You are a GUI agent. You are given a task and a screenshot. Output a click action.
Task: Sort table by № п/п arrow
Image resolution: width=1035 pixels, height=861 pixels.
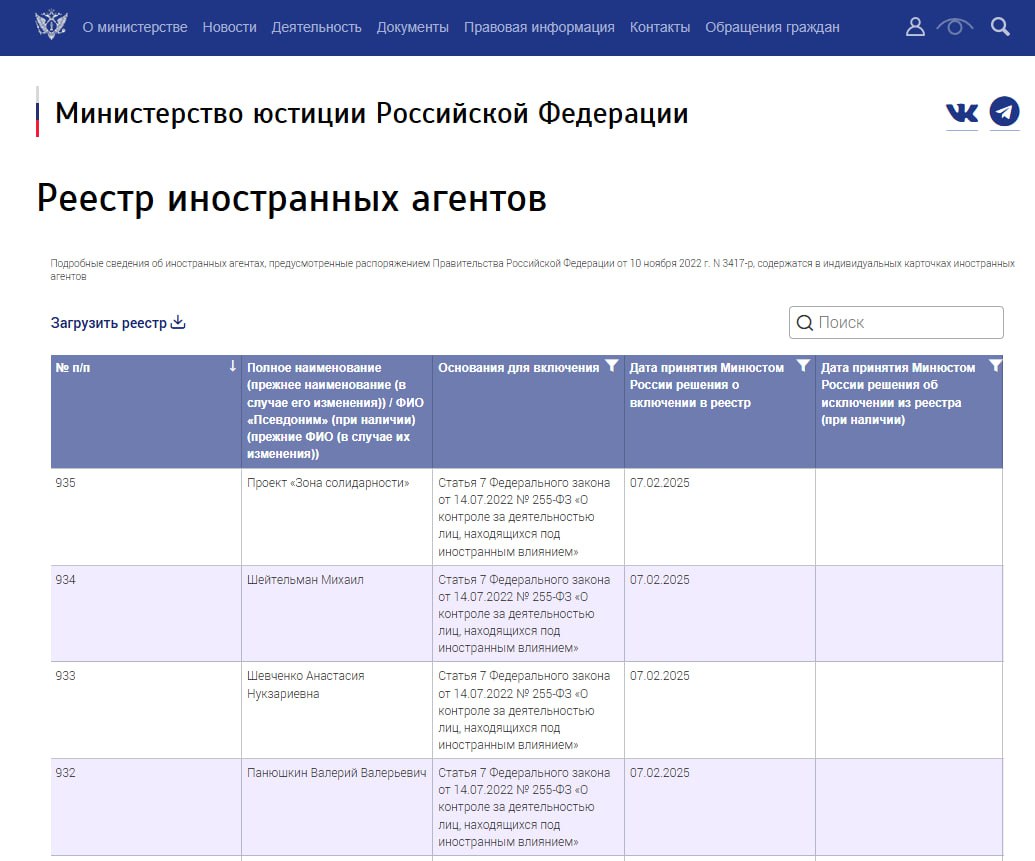click(232, 367)
